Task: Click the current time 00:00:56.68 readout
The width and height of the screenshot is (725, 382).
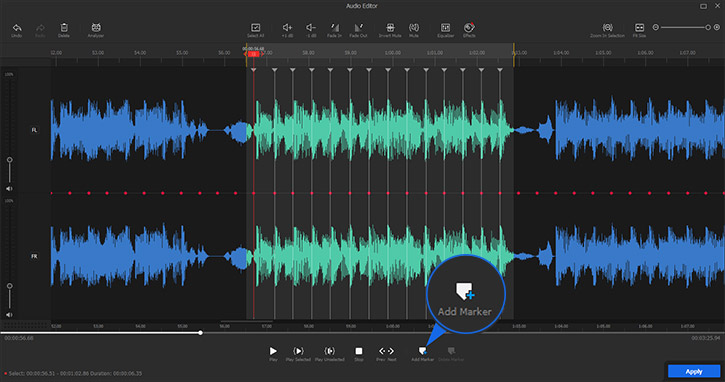Action: coord(19,338)
